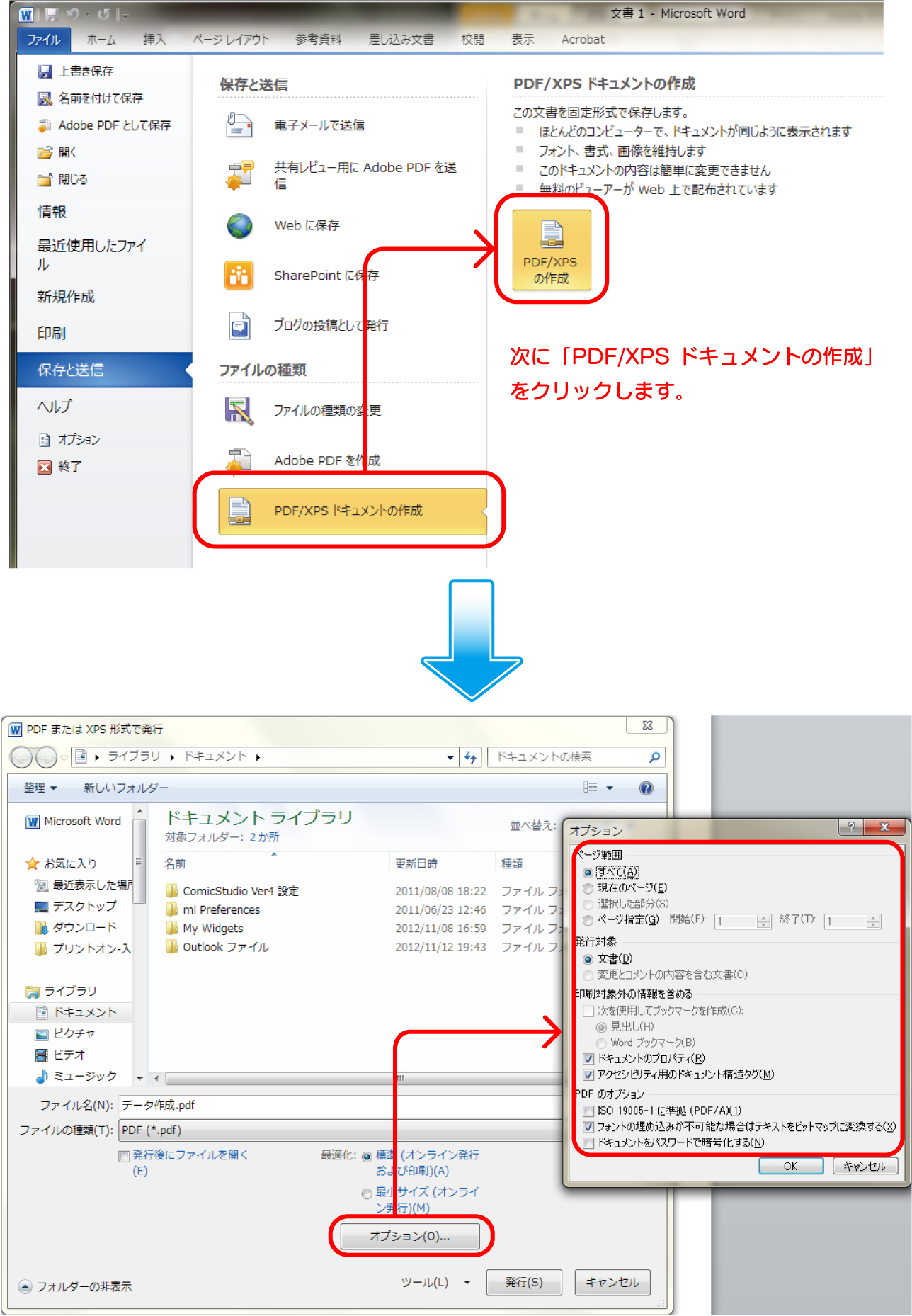Viewport: 912px width, 1316px height.
Task: Select 最小サイズ optimization radio button
Action: (367, 1194)
